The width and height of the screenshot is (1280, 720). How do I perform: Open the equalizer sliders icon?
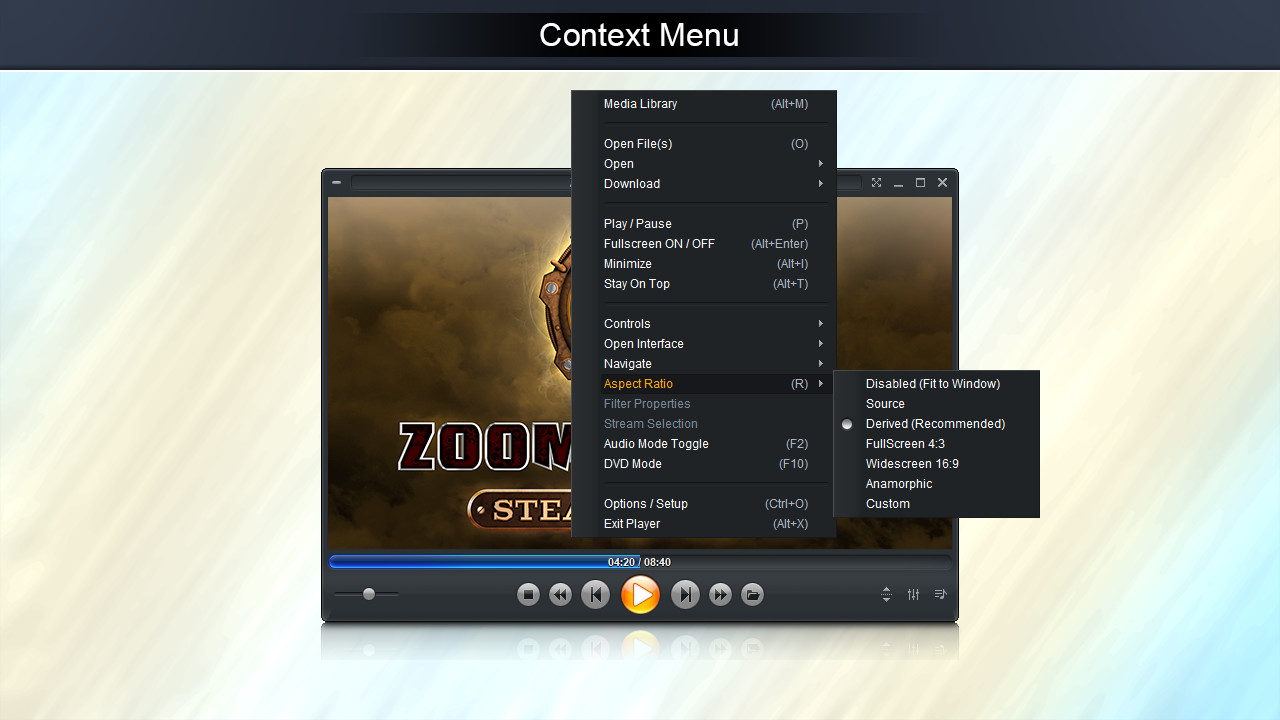click(913, 595)
